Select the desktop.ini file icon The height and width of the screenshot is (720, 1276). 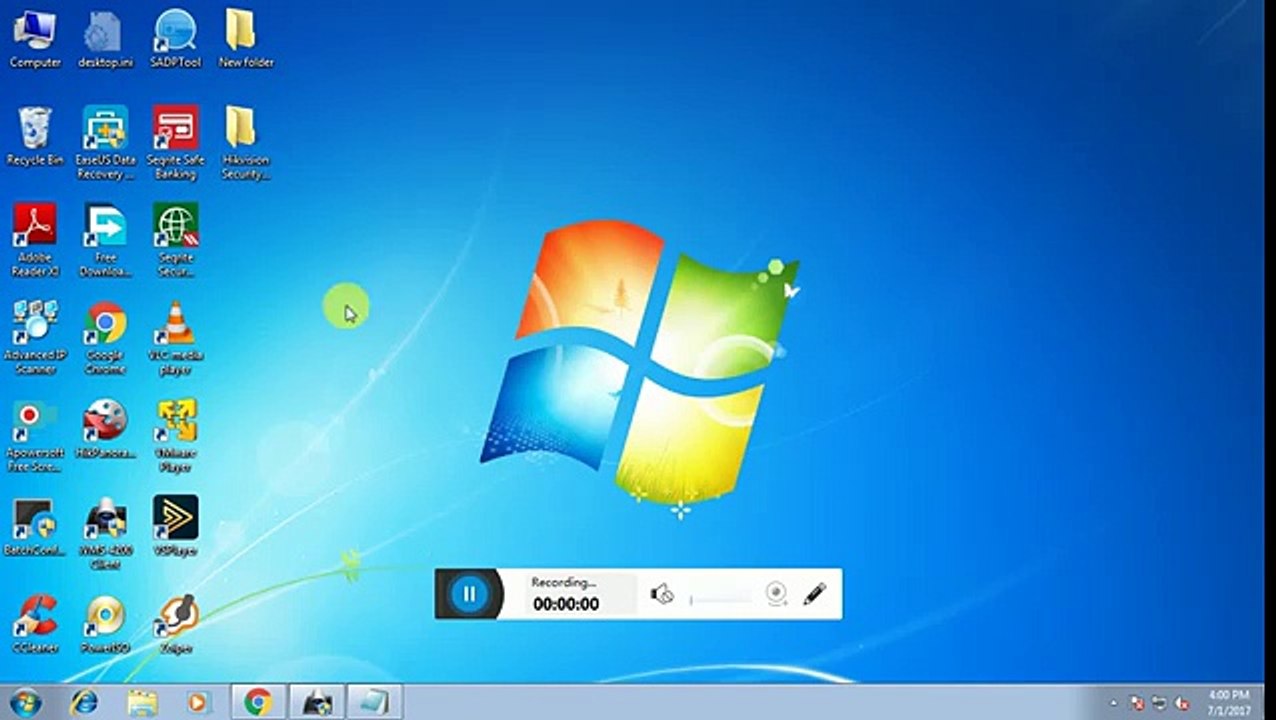[105, 40]
